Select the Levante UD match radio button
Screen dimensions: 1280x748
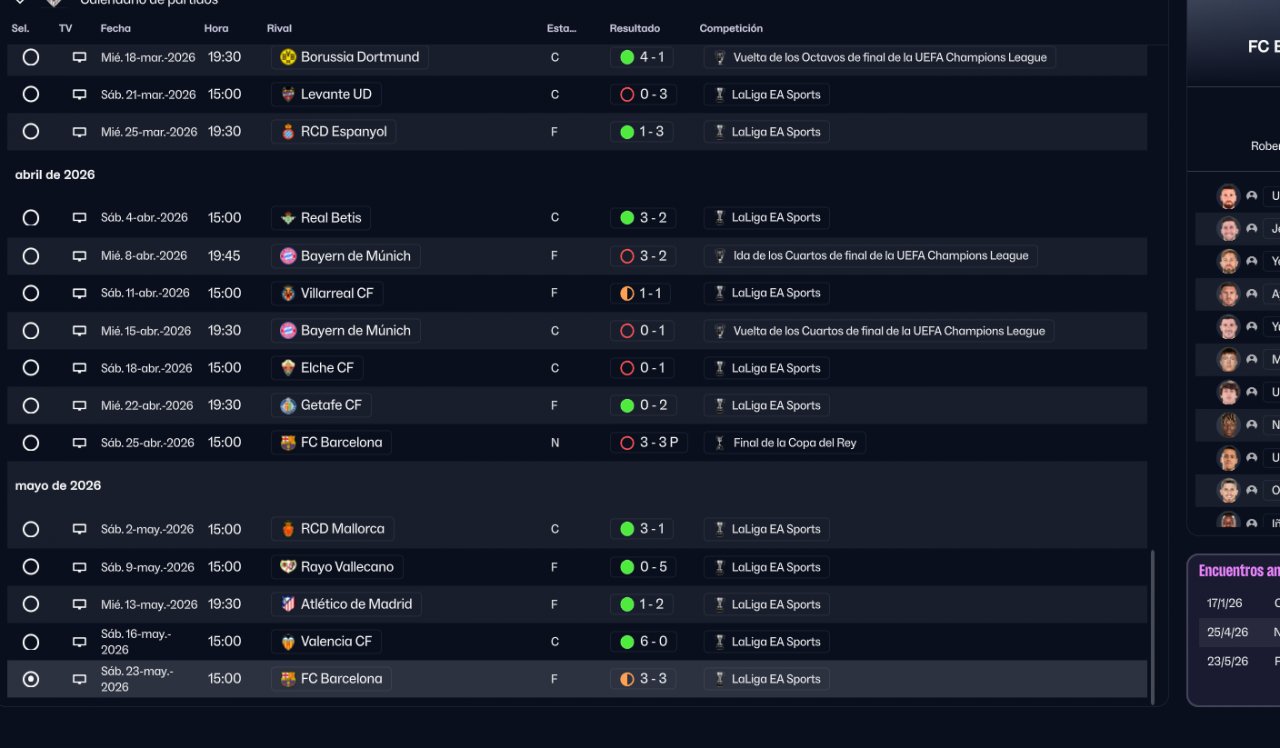tap(31, 94)
